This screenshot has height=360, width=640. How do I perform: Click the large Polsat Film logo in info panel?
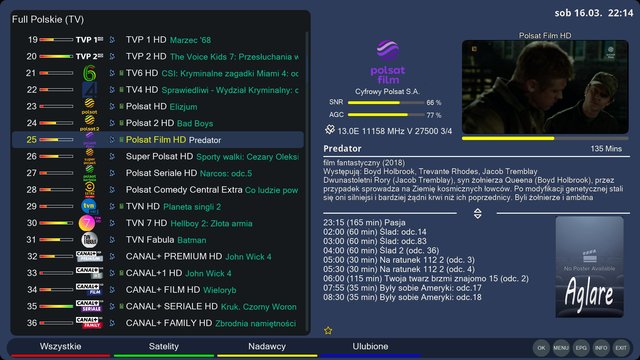pos(387,62)
